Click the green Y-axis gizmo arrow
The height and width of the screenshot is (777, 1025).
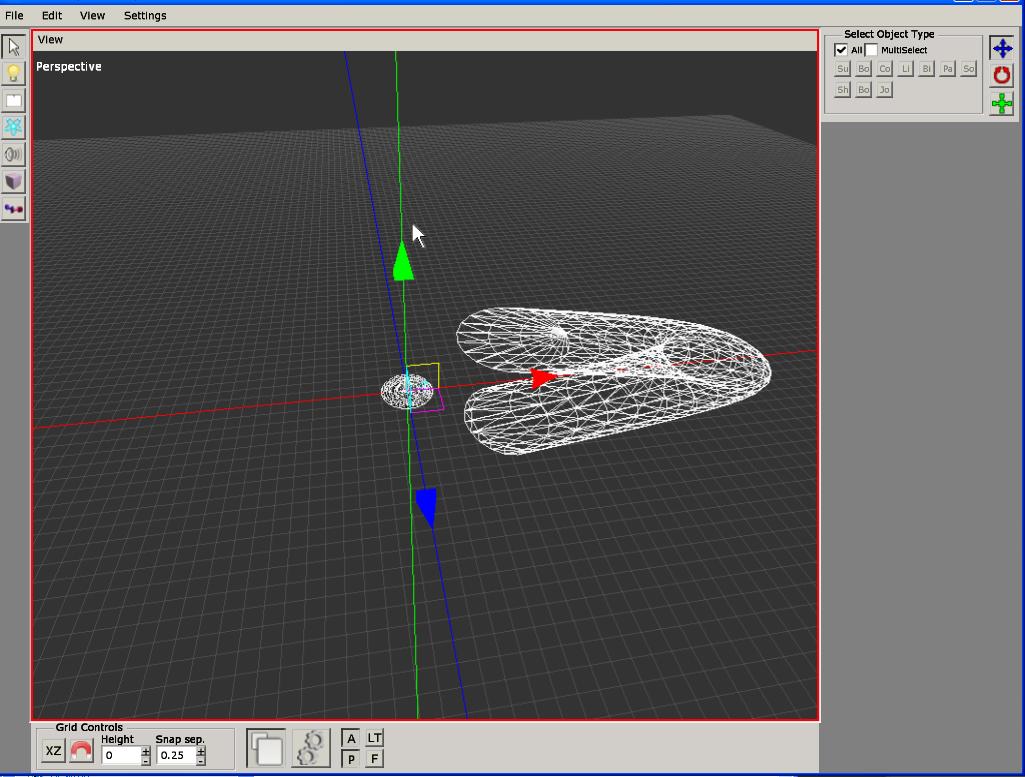click(x=402, y=262)
